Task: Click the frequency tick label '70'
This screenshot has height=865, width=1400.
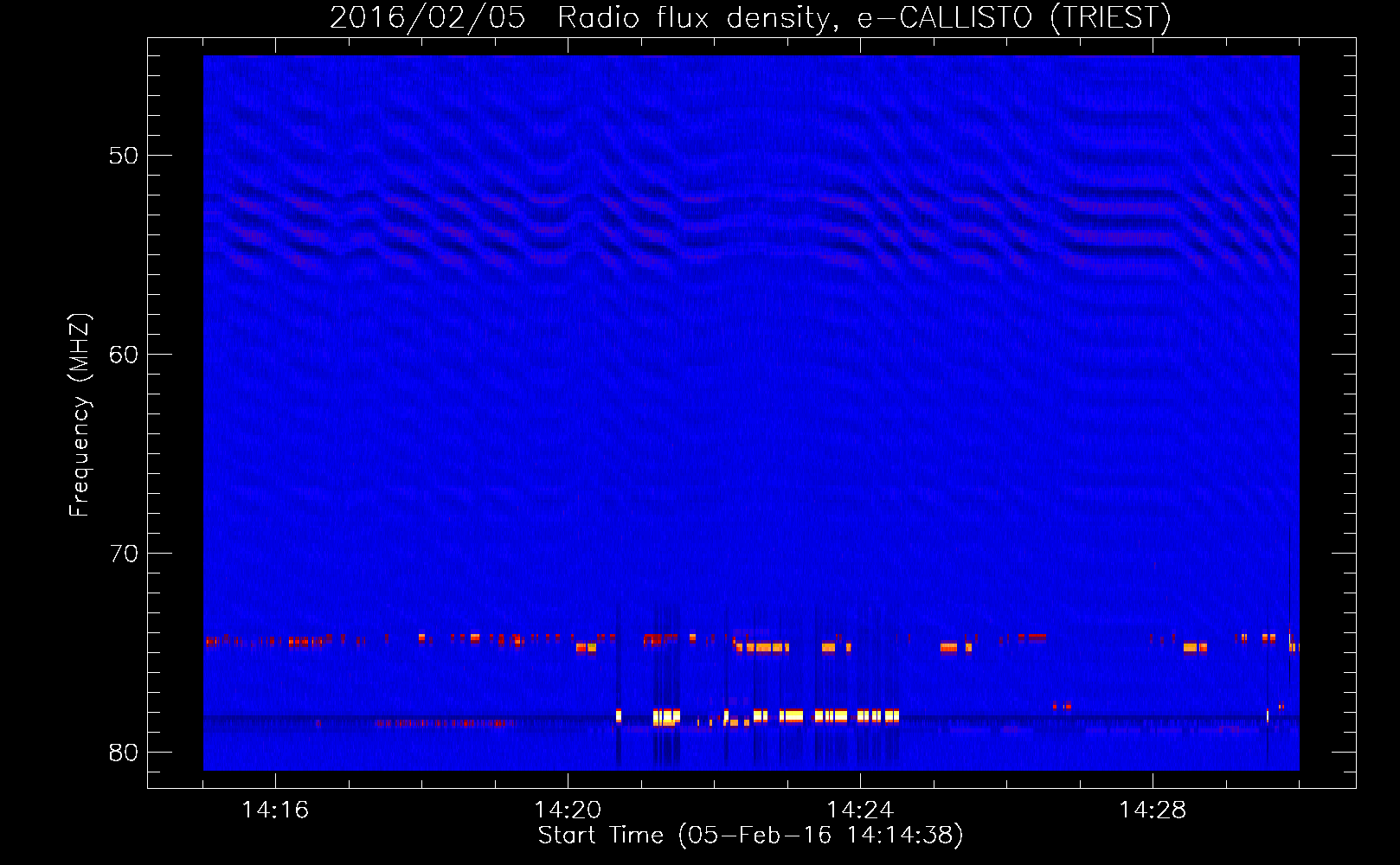Action: coord(124,554)
